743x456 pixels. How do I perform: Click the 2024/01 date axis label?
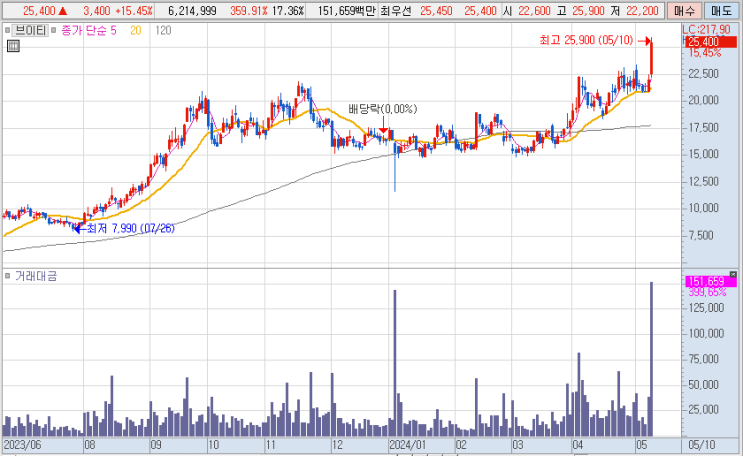408,445
